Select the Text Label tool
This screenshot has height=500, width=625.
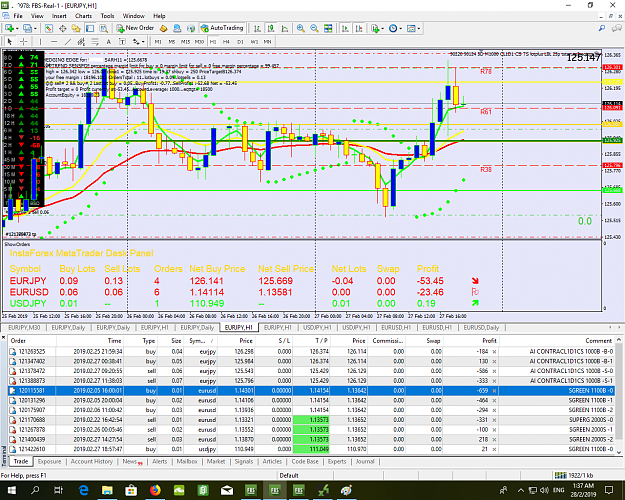pos(122,41)
